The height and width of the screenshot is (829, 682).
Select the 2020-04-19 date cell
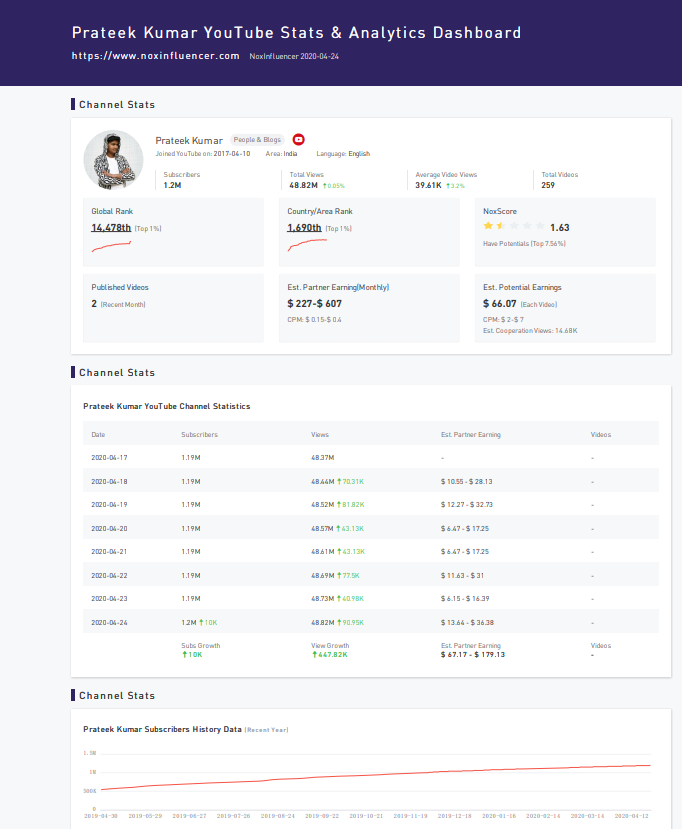tap(109, 505)
